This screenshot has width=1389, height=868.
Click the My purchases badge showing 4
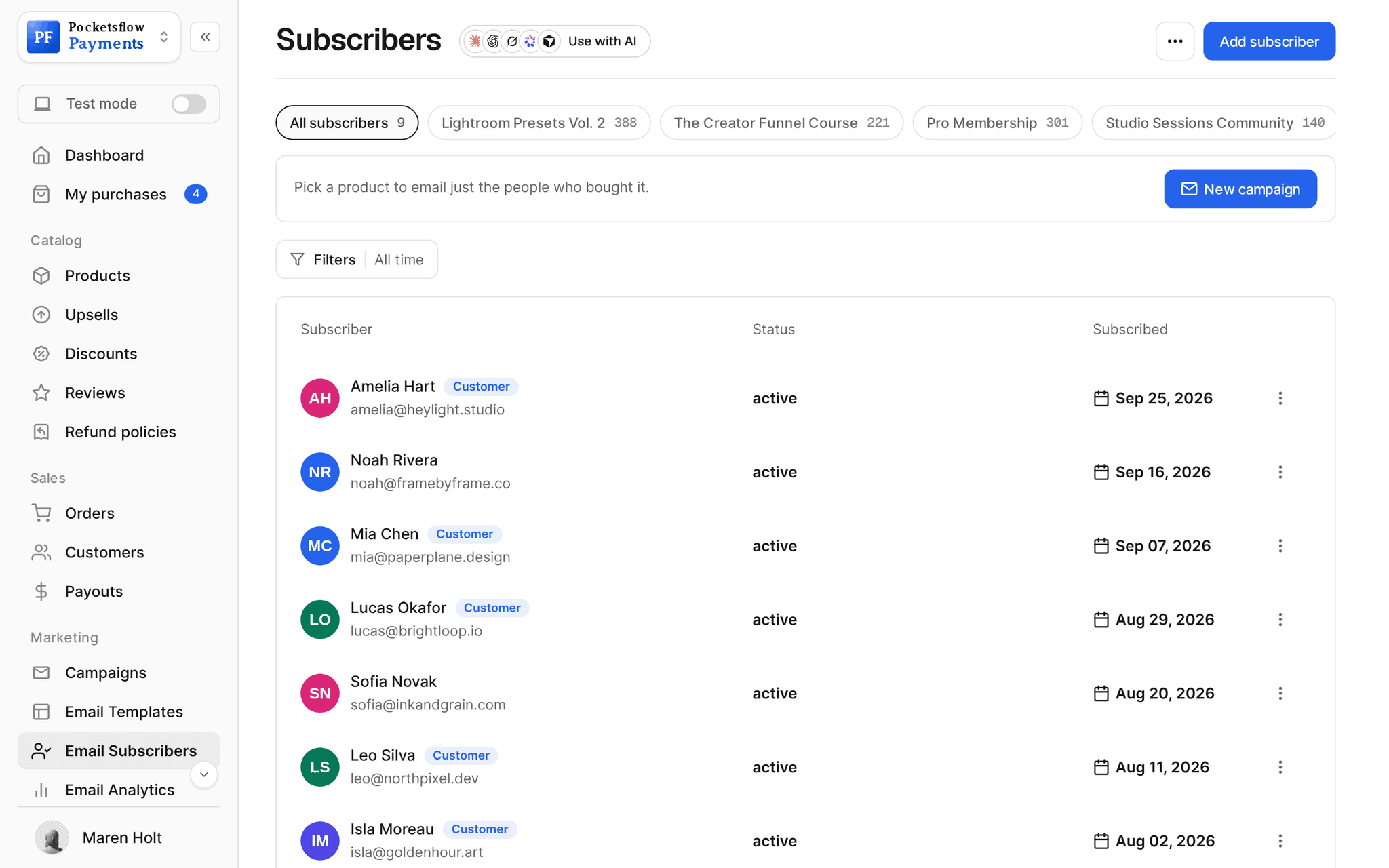tap(196, 194)
